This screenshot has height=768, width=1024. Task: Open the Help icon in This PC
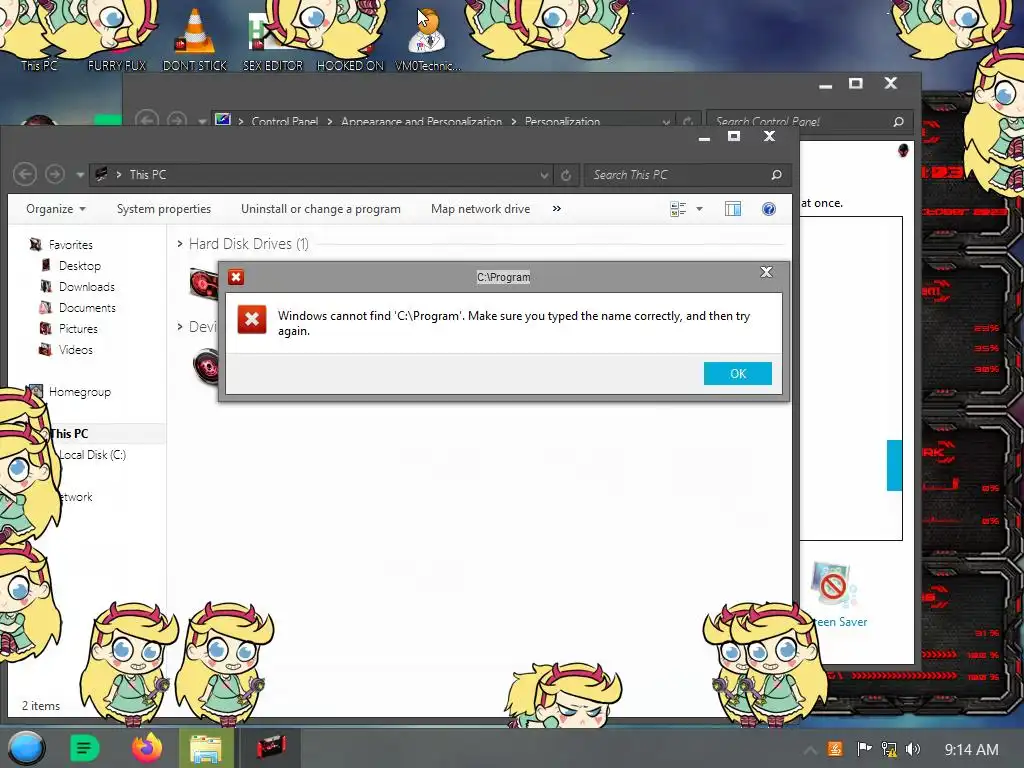click(x=769, y=209)
